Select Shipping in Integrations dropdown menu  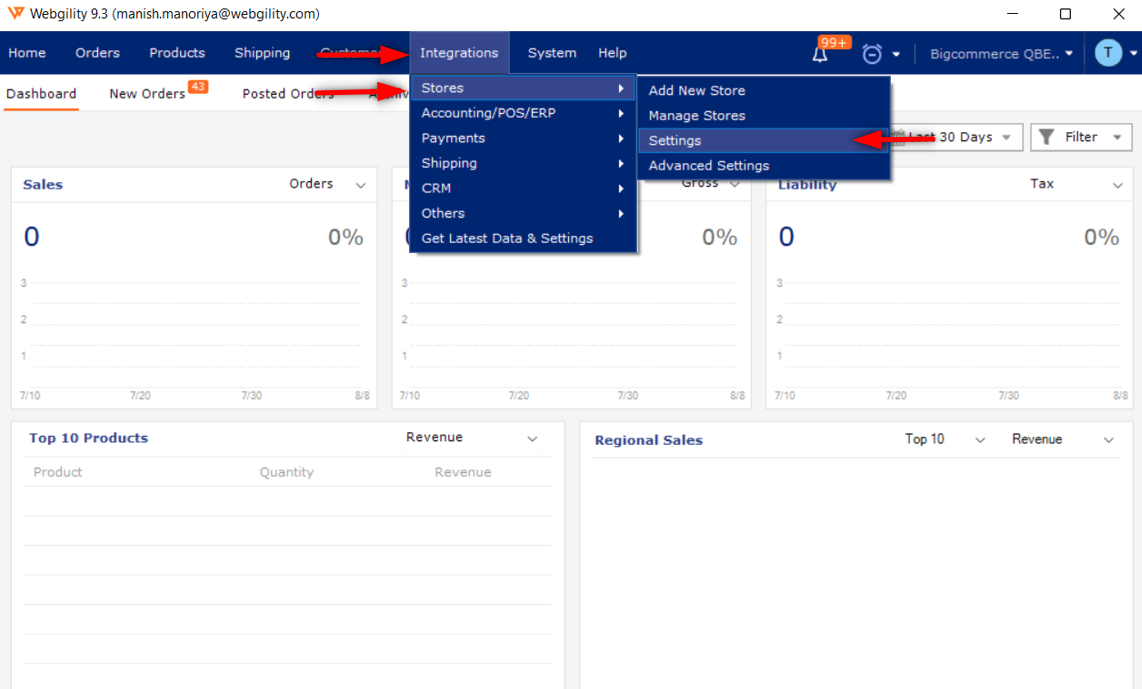click(524, 163)
